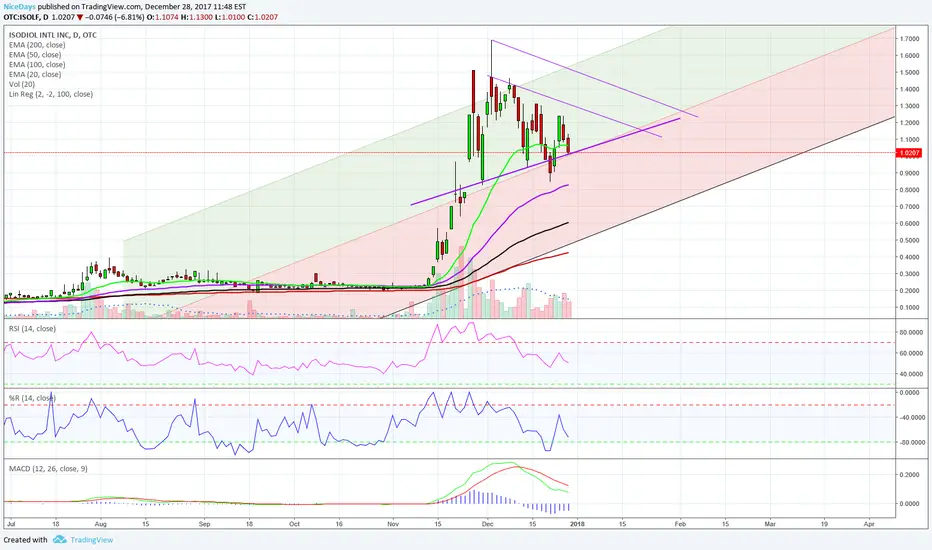Click the Apr date axis label

[869, 524]
